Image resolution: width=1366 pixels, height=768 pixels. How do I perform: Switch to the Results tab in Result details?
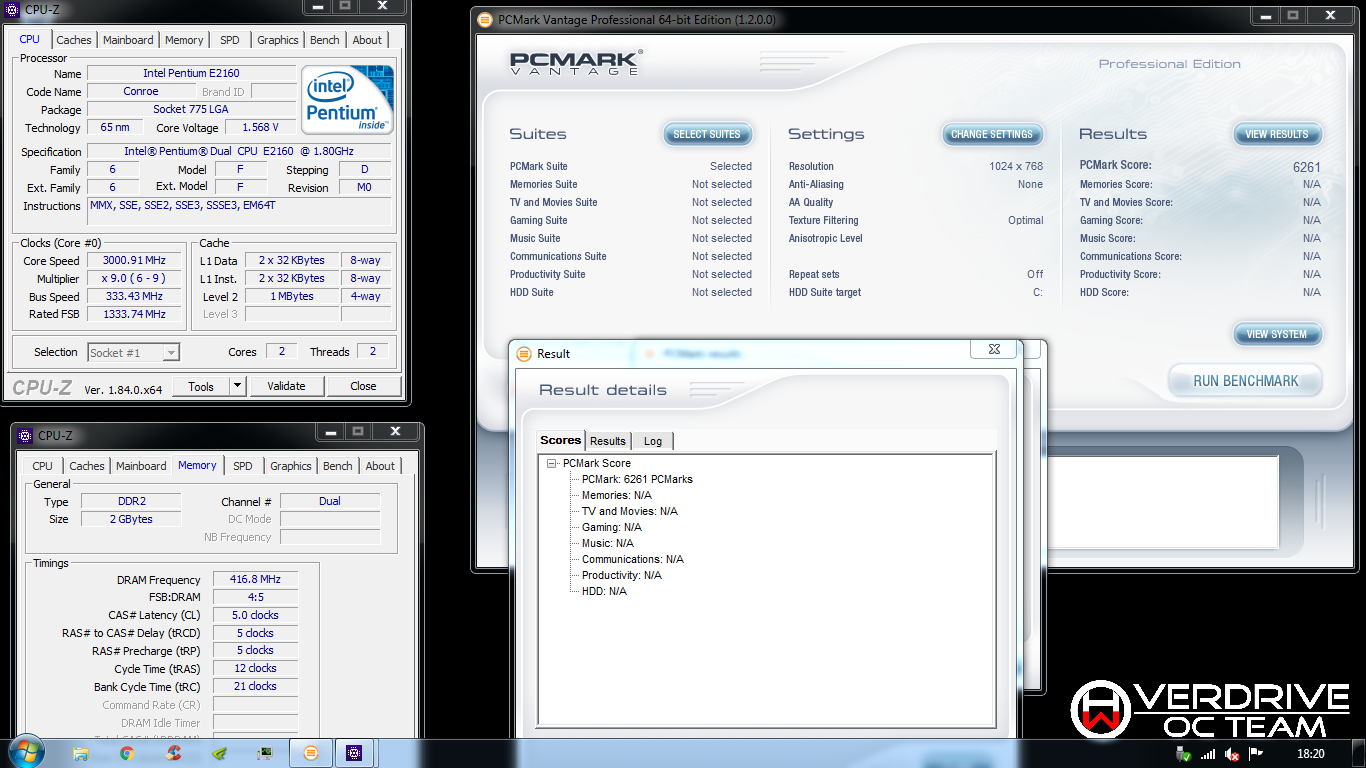point(608,441)
